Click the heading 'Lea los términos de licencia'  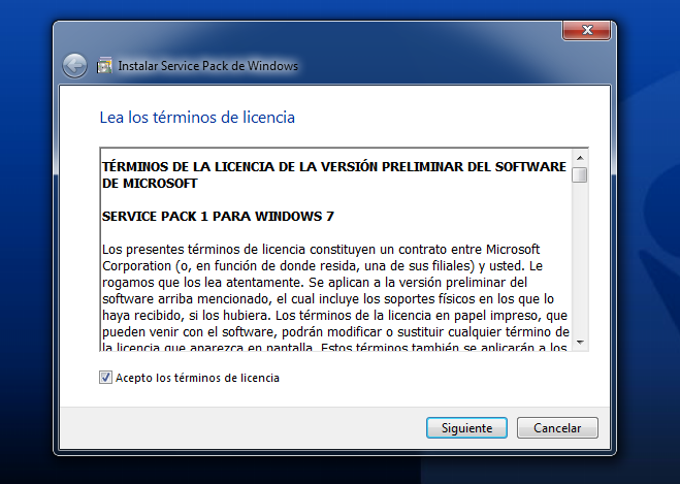click(x=197, y=118)
